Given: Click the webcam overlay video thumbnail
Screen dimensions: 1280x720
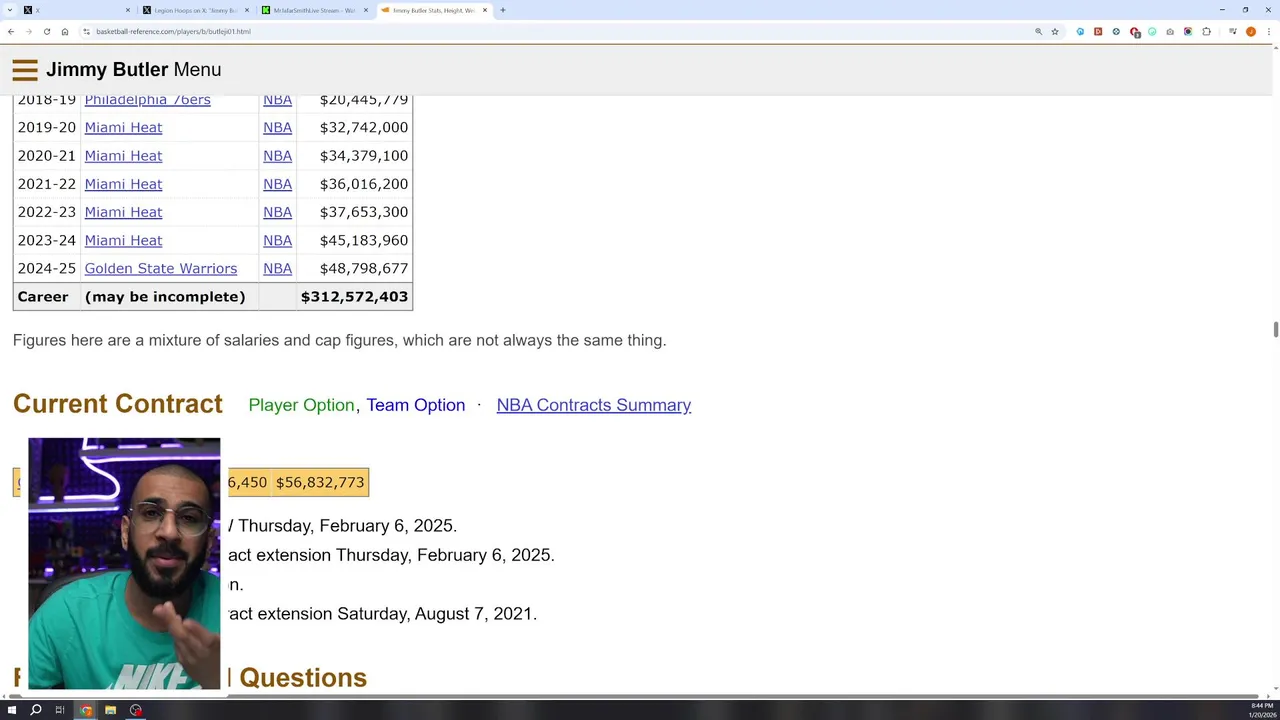Looking at the screenshot, I should click(124, 563).
